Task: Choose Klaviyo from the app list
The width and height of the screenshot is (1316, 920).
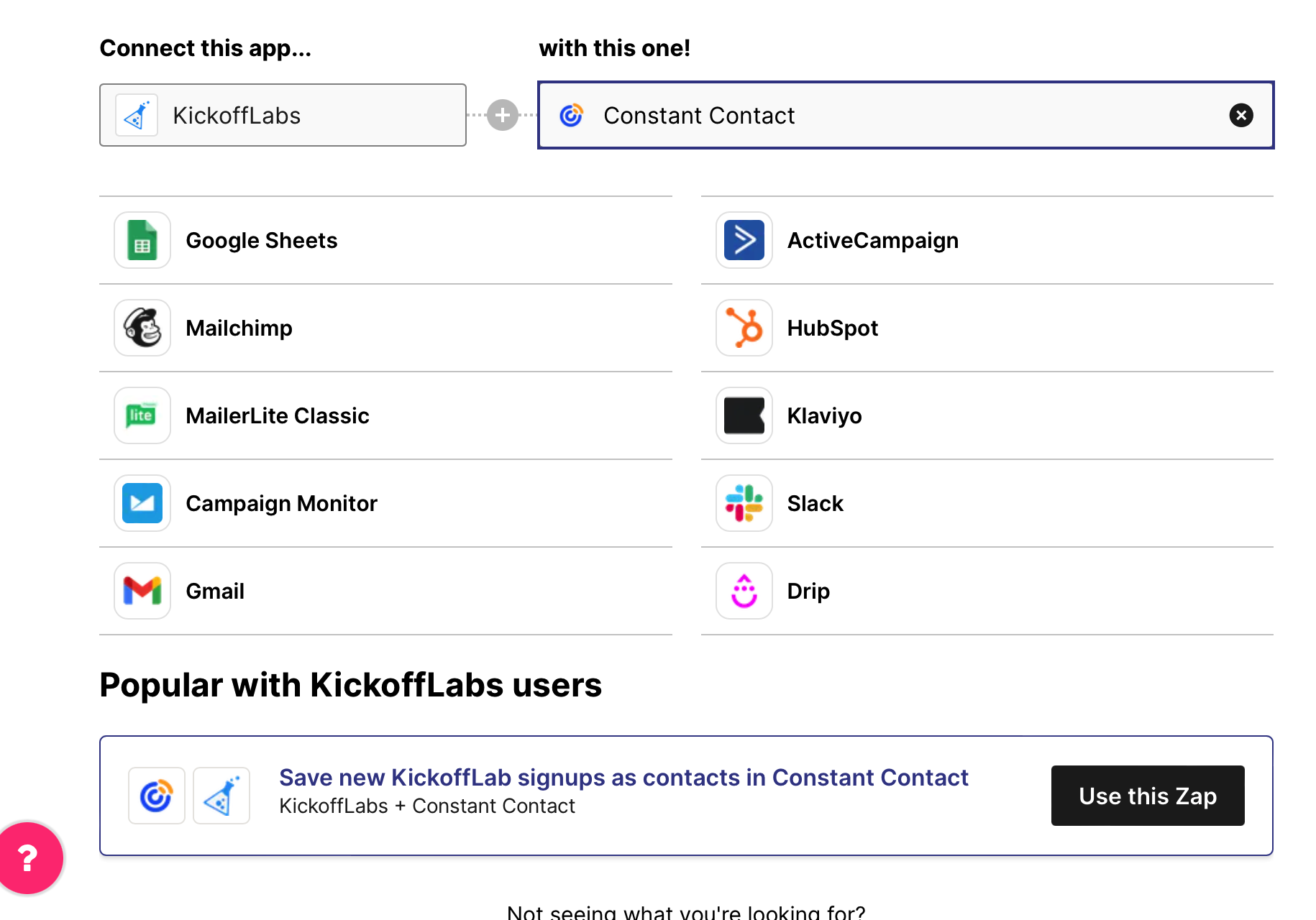Action: click(987, 415)
